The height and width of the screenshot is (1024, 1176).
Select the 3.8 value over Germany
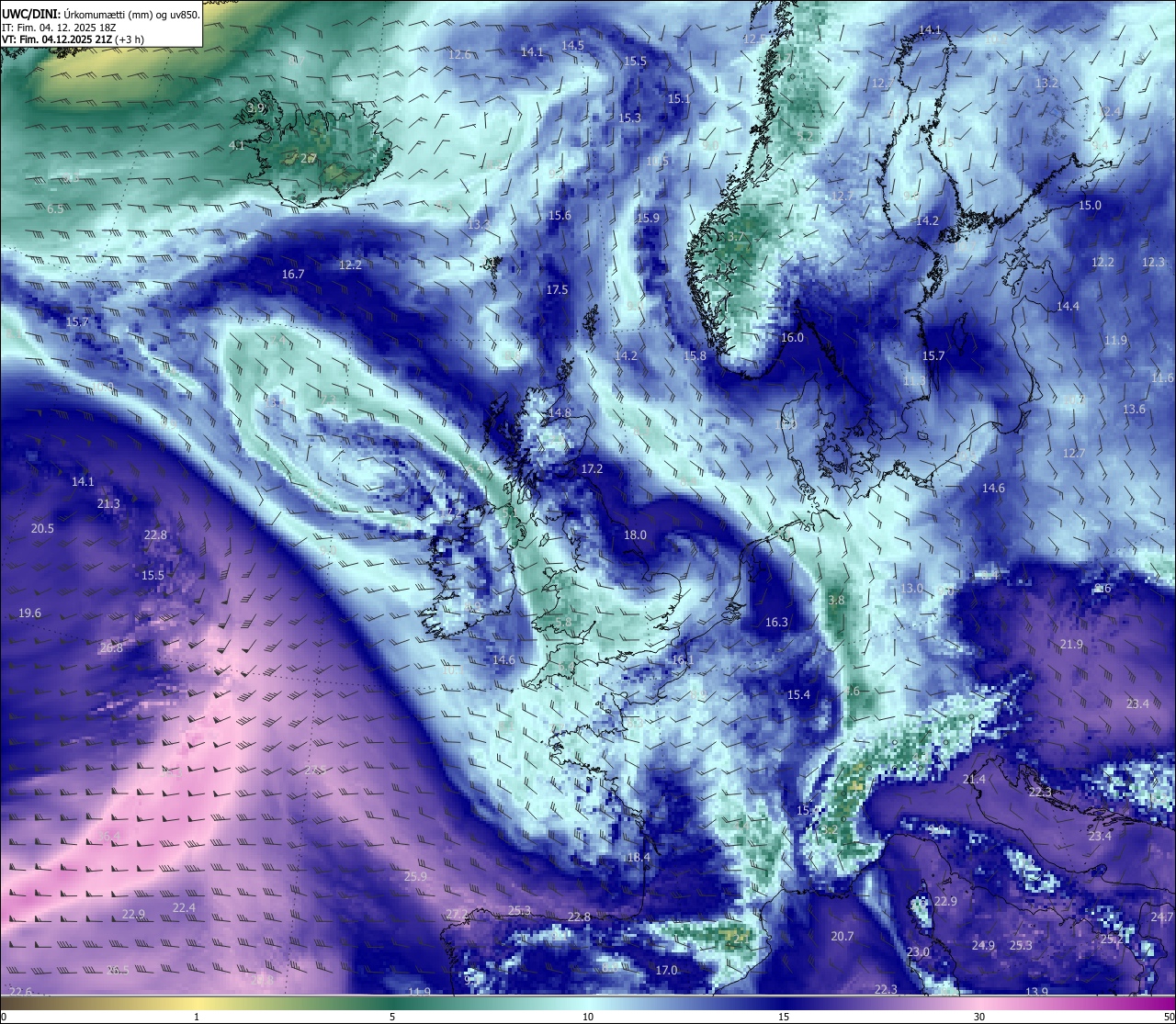836,601
